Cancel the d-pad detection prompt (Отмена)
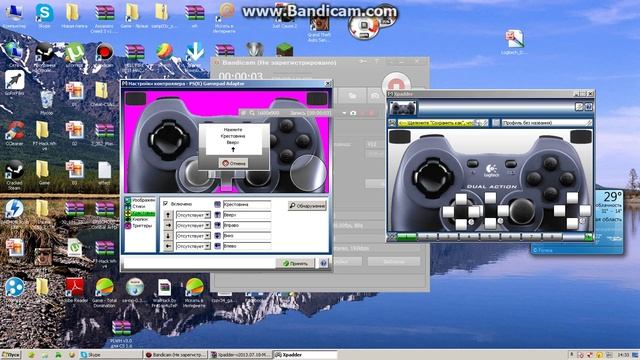The image size is (640, 360). tap(234, 163)
